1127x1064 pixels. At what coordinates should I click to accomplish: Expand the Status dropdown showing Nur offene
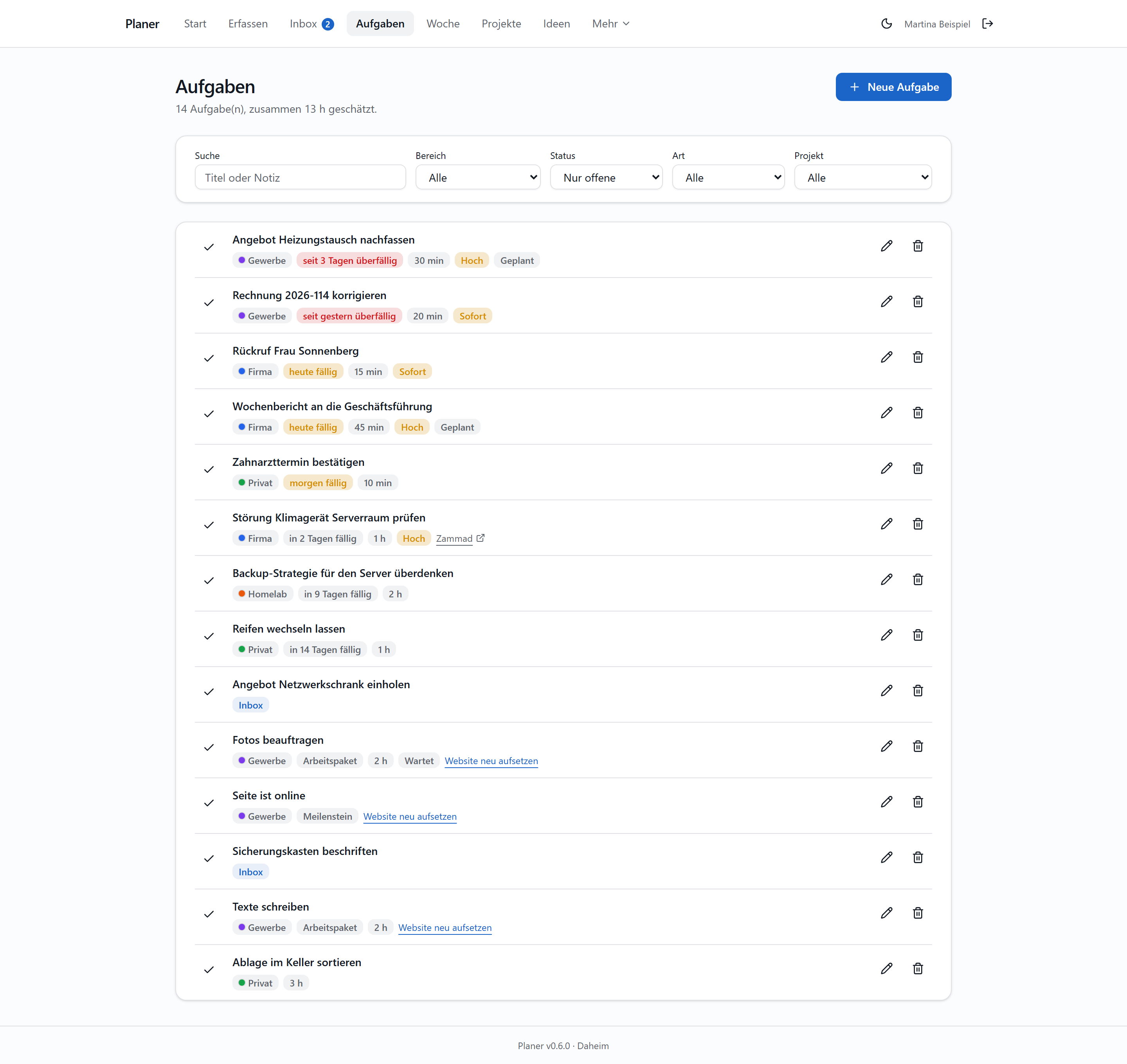[606, 177]
